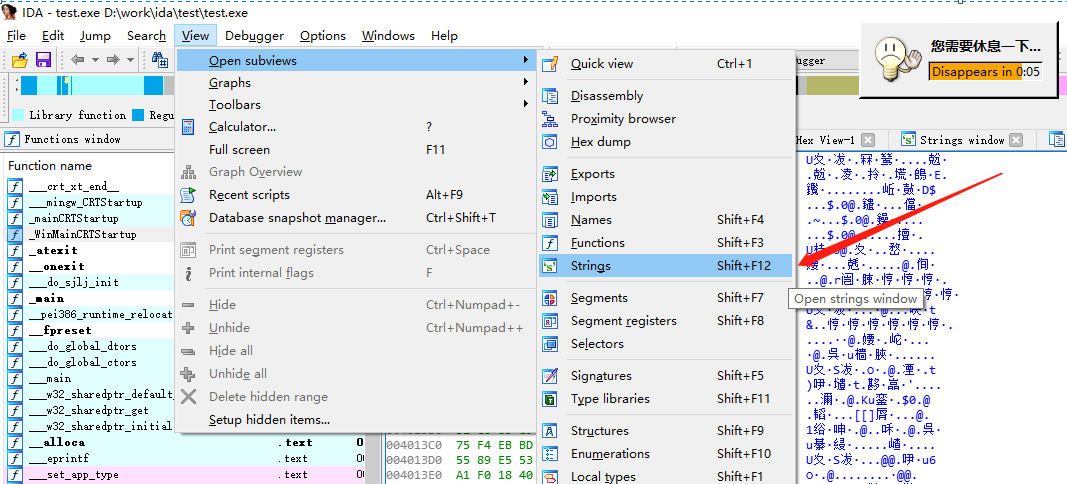Viewport: 1067px width, 484px height.
Task: Open the Segment registers subview
Action: [x=666, y=321]
